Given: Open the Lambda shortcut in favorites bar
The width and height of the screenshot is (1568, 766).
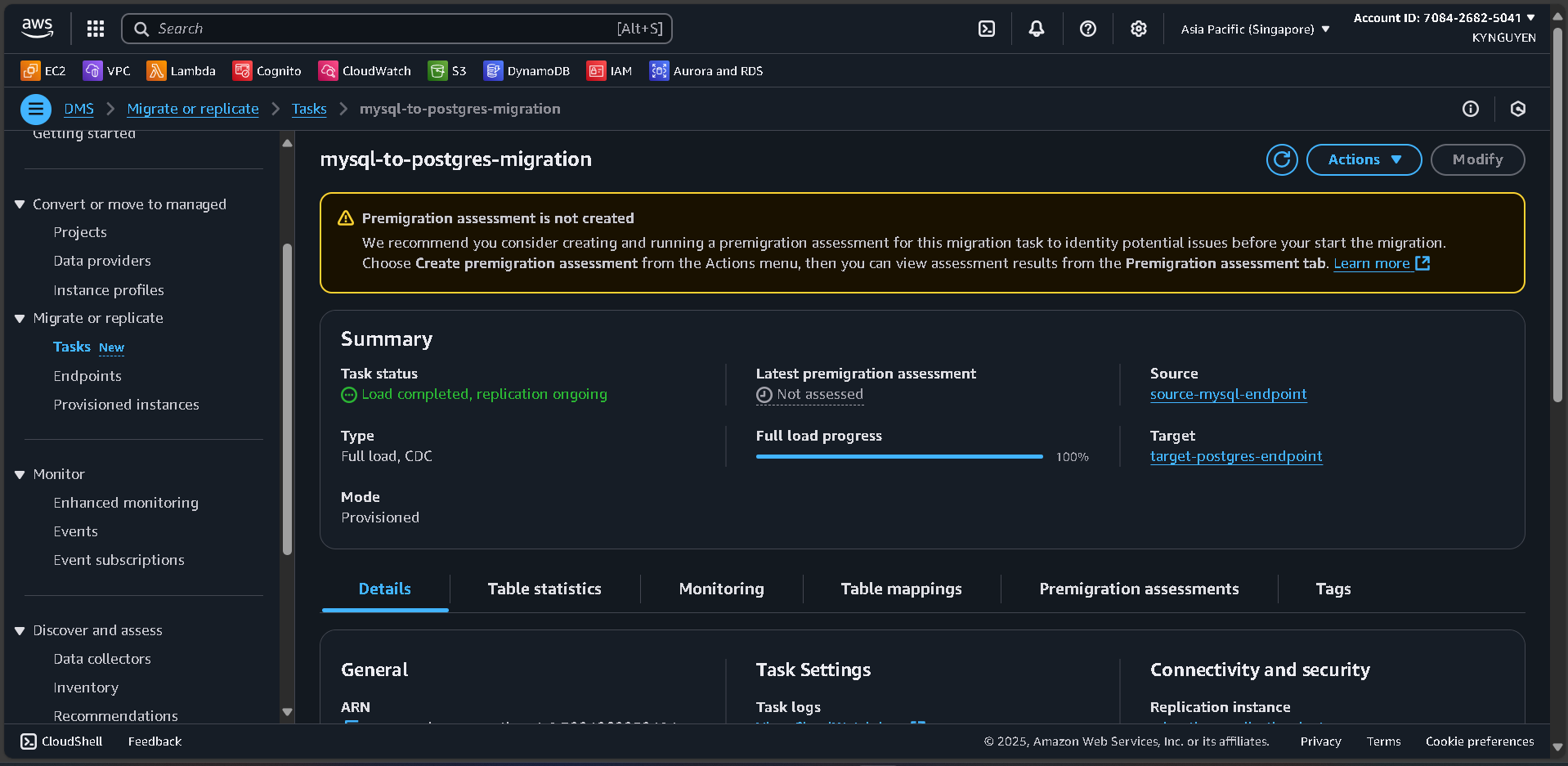Looking at the screenshot, I should coord(181,71).
